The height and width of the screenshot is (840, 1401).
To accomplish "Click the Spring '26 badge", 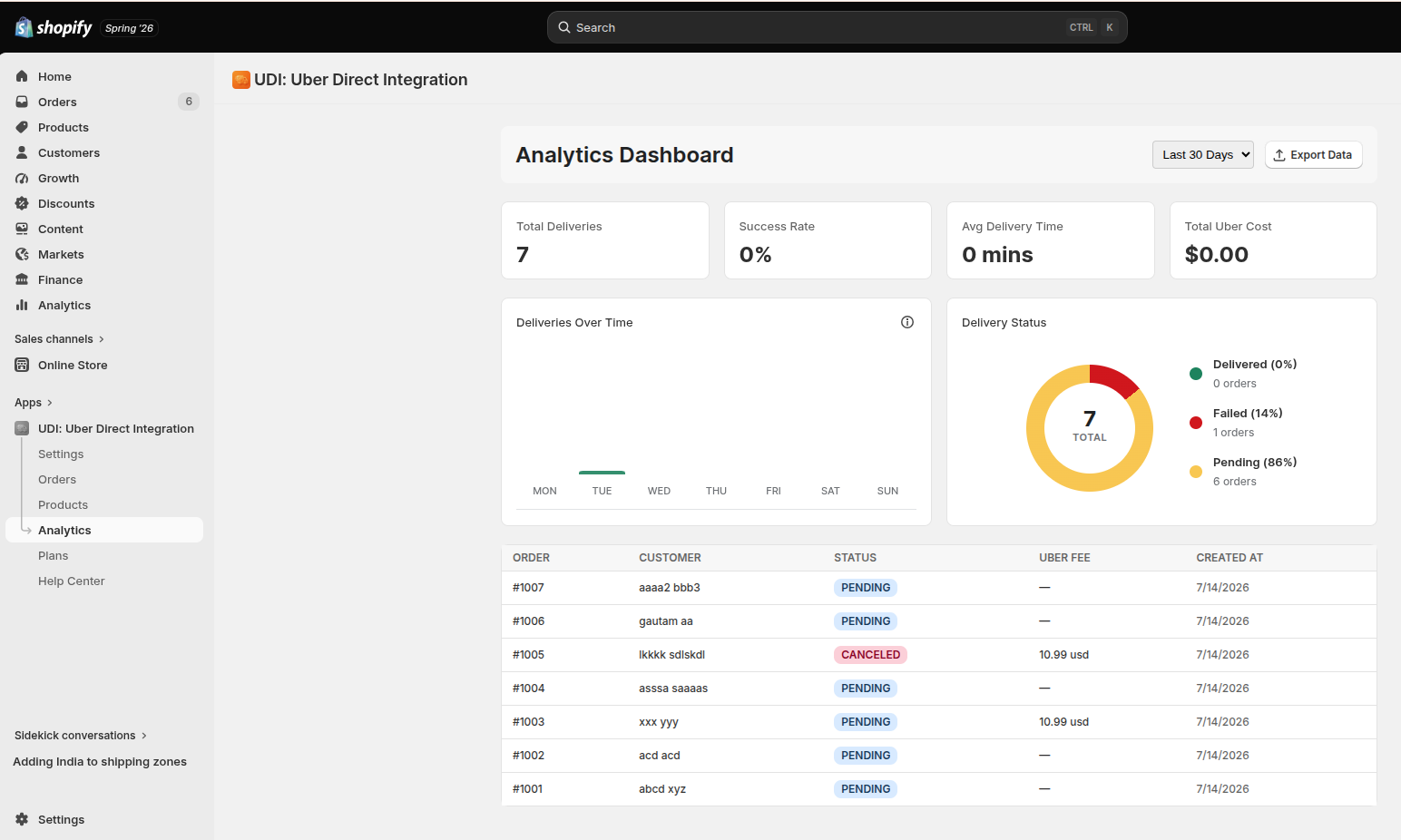I will (129, 28).
